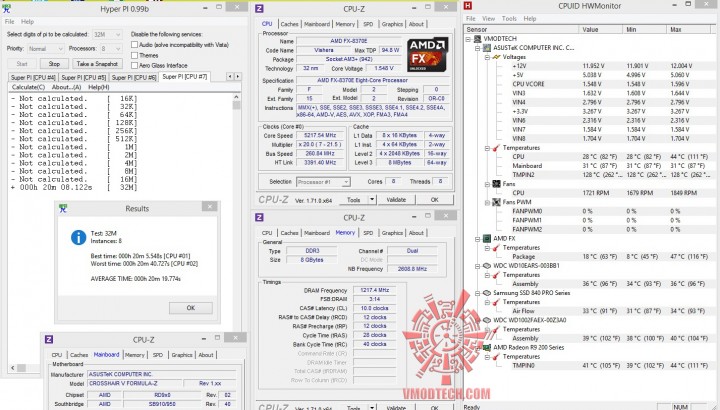Click the AMD Radeon R9 200 card icon
Screen dimensions: 720x410
tap(487, 348)
